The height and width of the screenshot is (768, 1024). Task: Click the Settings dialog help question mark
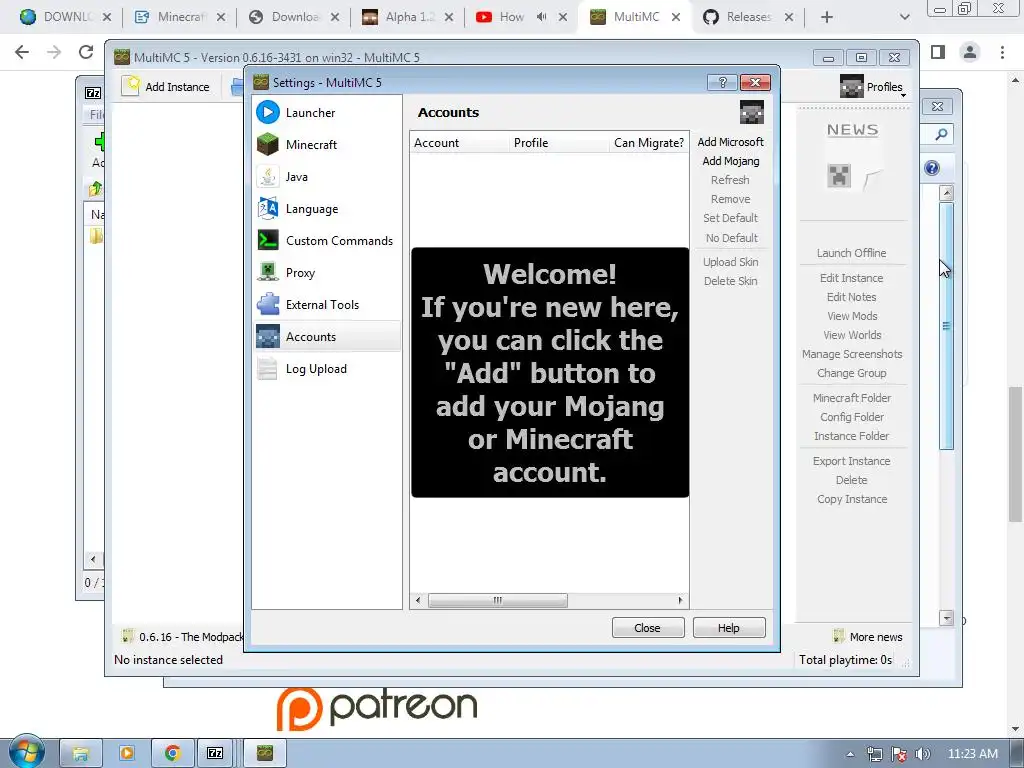pos(722,82)
